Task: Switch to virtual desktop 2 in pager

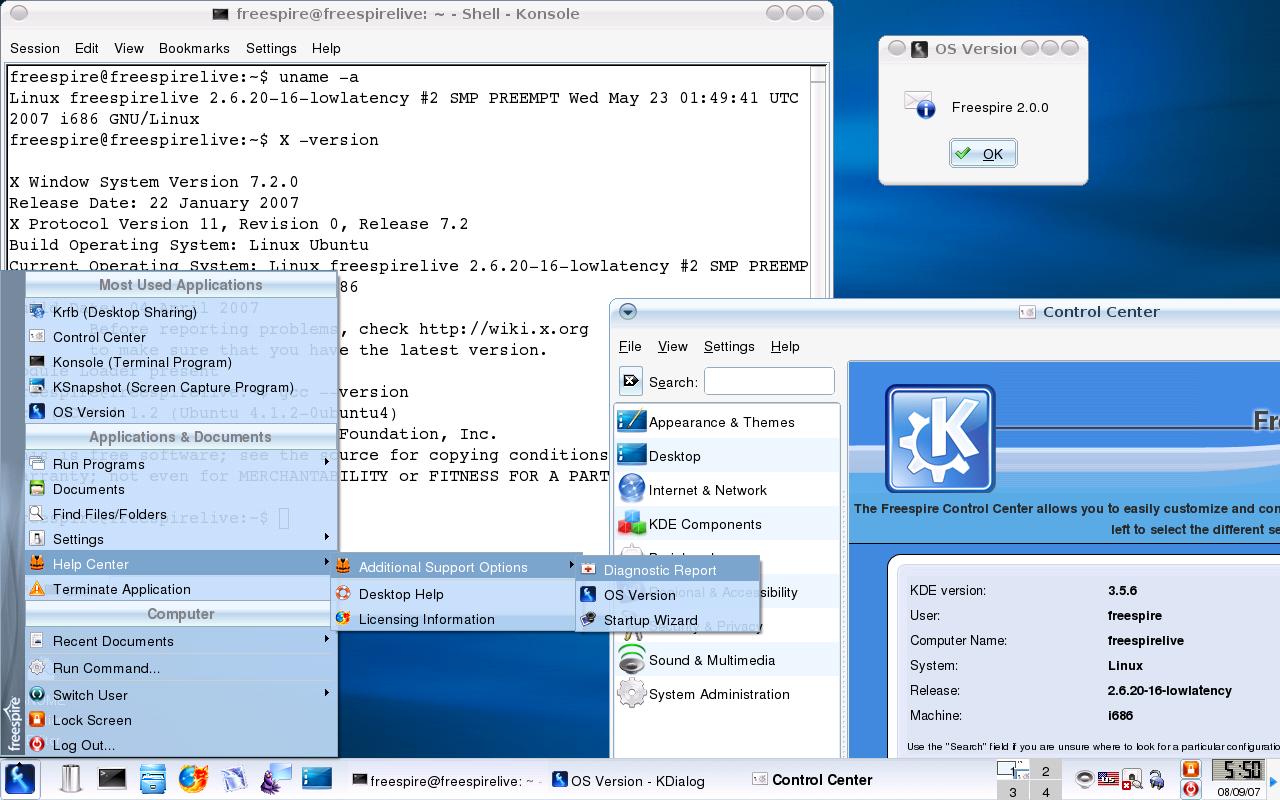Action: [x=1046, y=771]
